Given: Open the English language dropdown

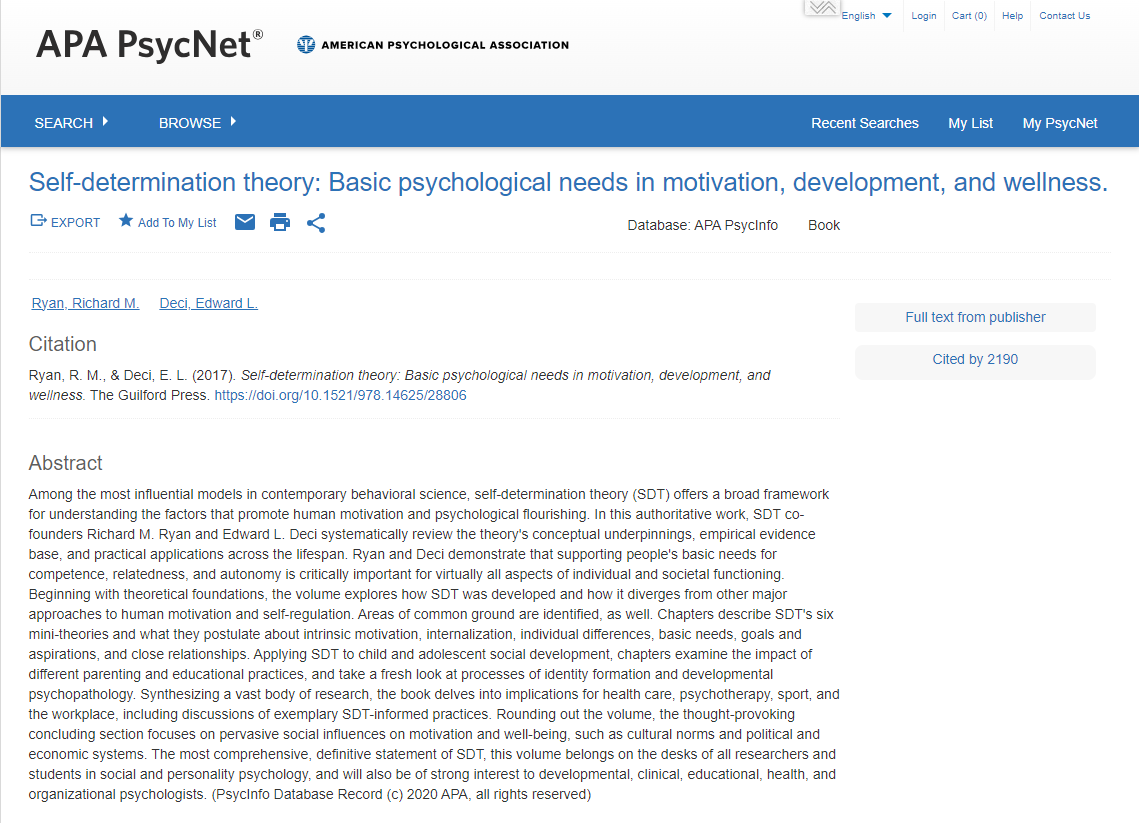Looking at the screenshot, I should click(866, 16).
